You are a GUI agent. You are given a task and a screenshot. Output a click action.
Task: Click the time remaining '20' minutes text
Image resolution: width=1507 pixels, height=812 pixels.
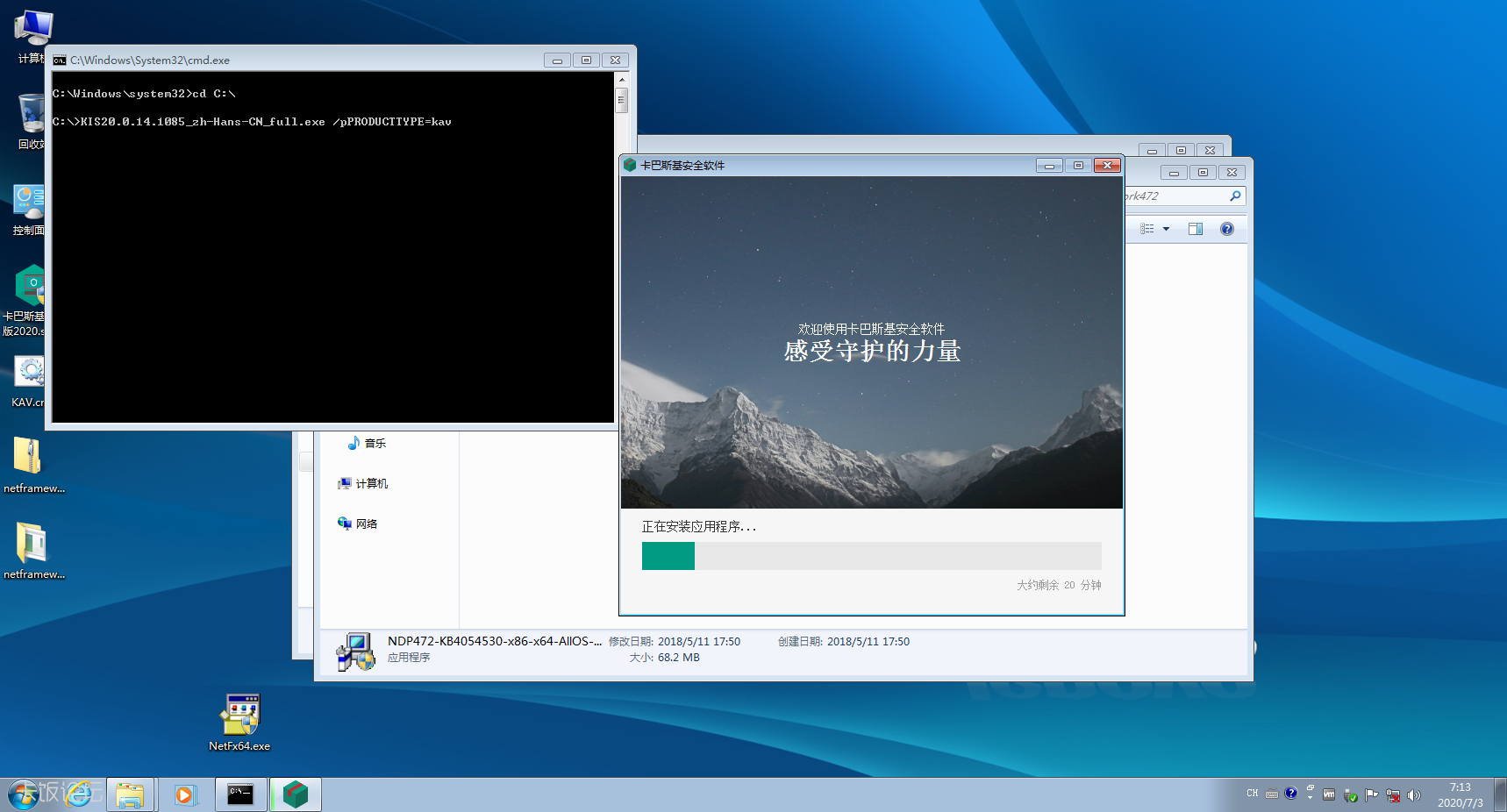coord(1069,585)
